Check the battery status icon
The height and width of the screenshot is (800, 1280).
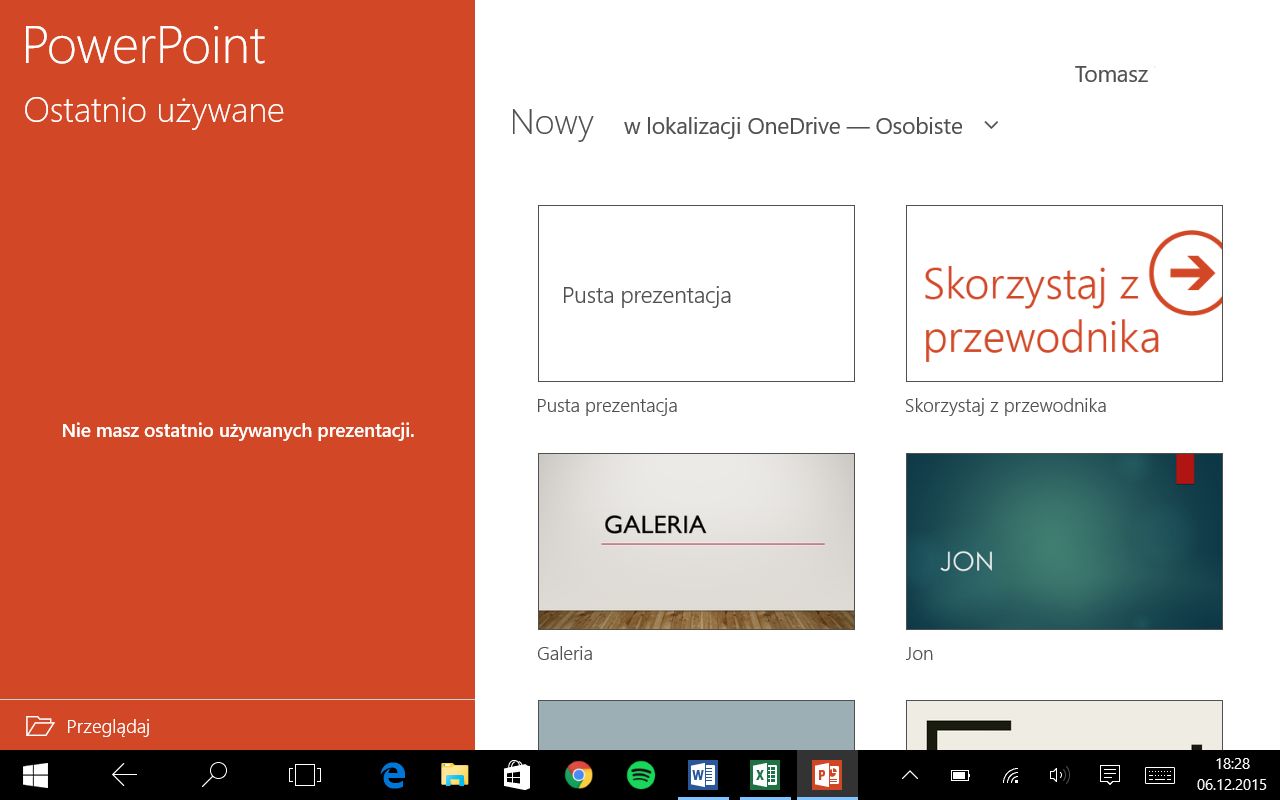tap(960, 775)
